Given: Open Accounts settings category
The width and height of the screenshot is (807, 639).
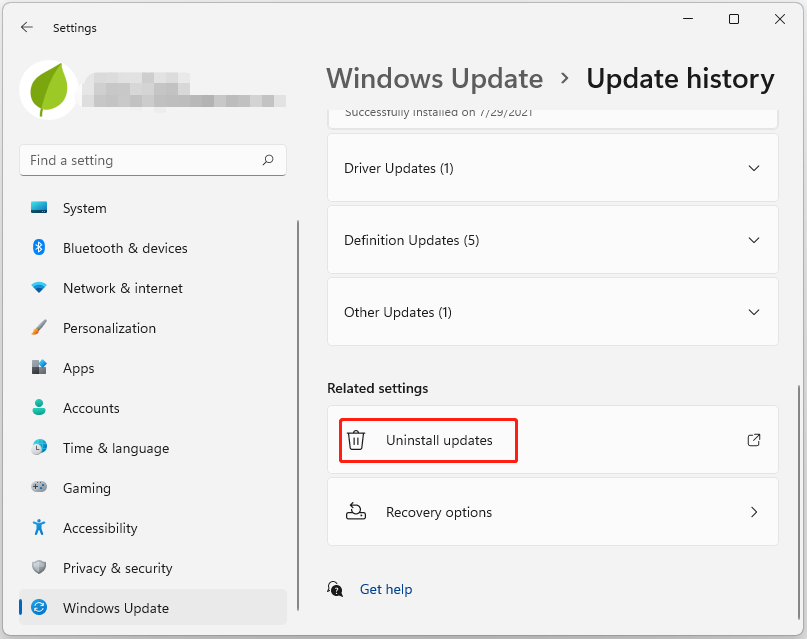Looking at the screenshot, I should pyautogui.click(x=91, y=408).
